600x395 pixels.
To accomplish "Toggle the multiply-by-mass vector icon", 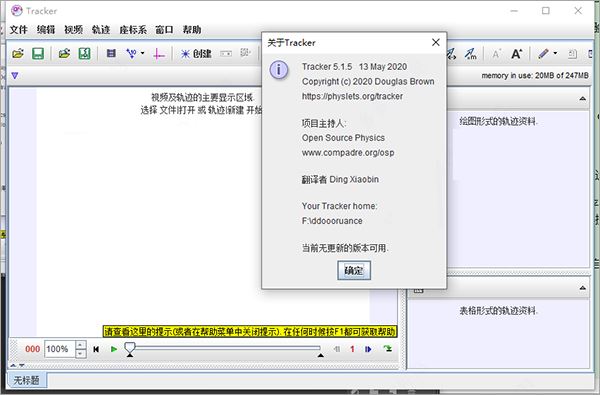I will click(471, 54).
